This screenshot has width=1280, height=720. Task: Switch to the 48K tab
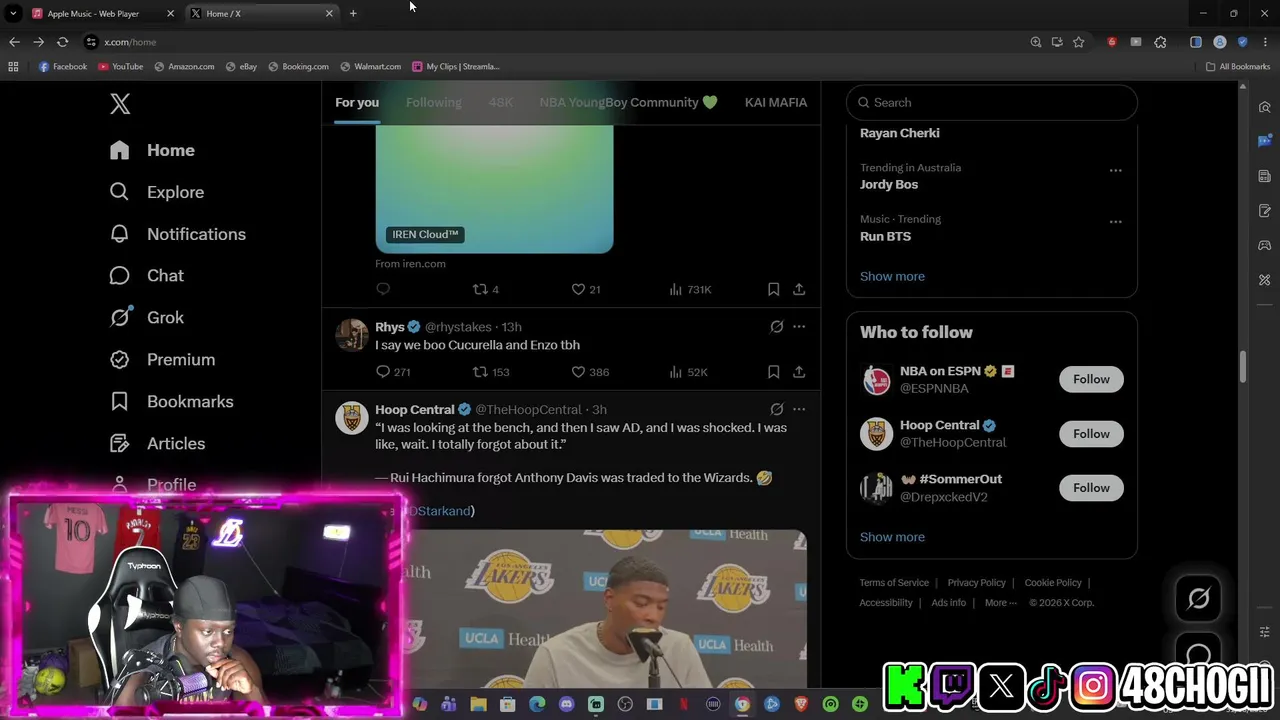pos(501,102)
